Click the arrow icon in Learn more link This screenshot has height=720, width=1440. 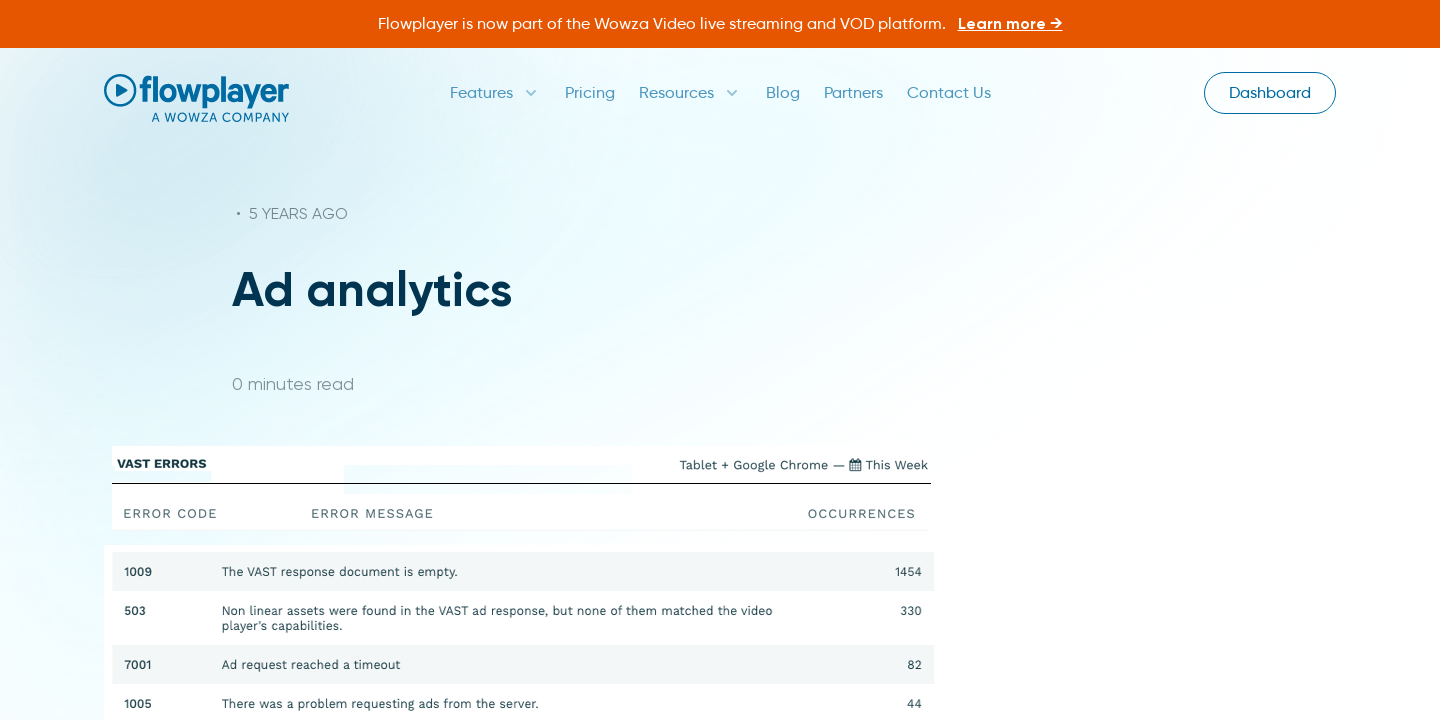pyautogui.click(x=1056, y=23)
